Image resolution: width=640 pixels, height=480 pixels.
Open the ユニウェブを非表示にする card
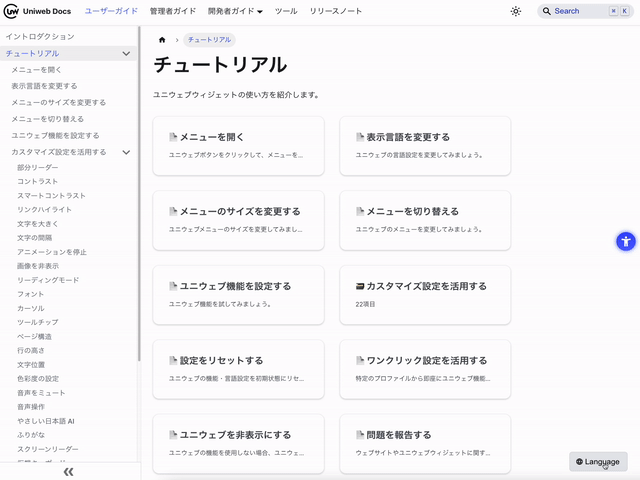click(x=238, y=444)
